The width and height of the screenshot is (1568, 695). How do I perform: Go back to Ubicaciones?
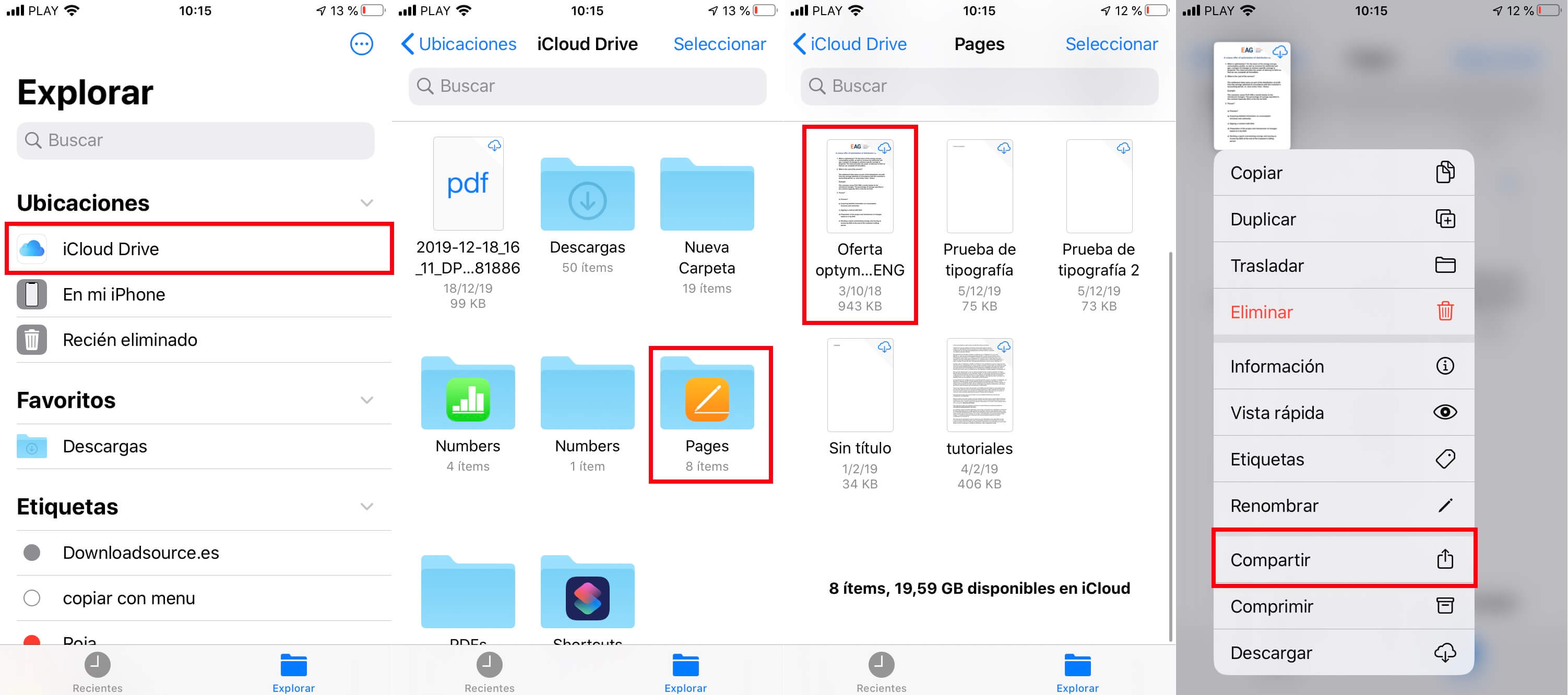click(458, 44)
